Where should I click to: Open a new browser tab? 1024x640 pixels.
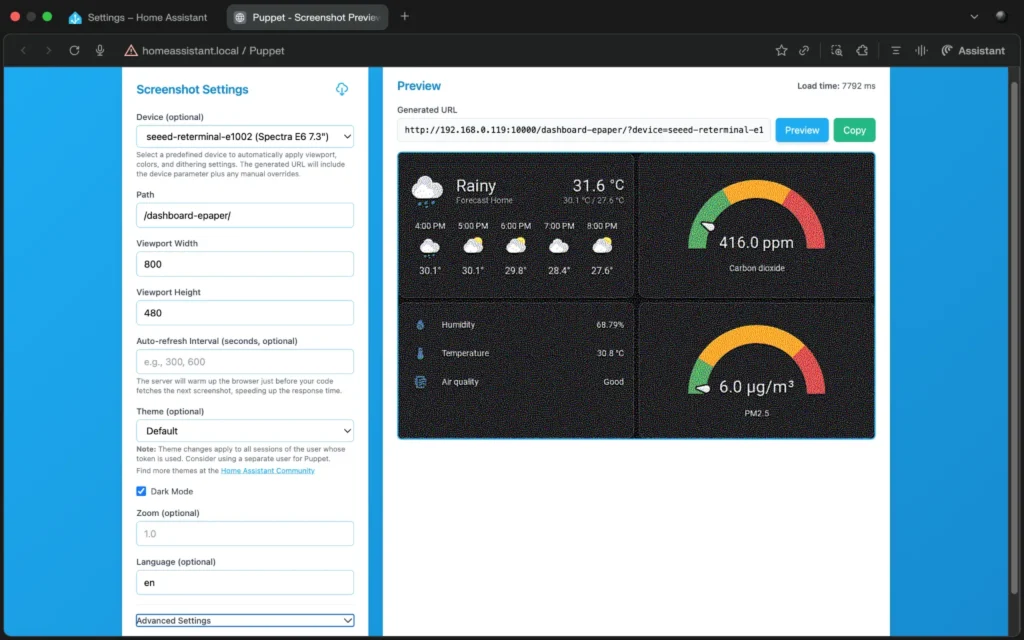tap(405, 16)
